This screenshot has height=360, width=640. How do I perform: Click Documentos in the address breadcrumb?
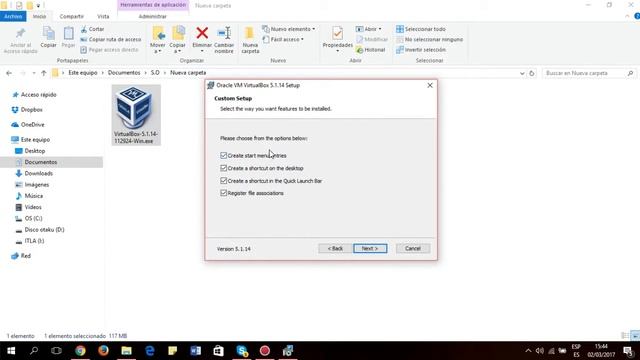click(x=124, y=73)
